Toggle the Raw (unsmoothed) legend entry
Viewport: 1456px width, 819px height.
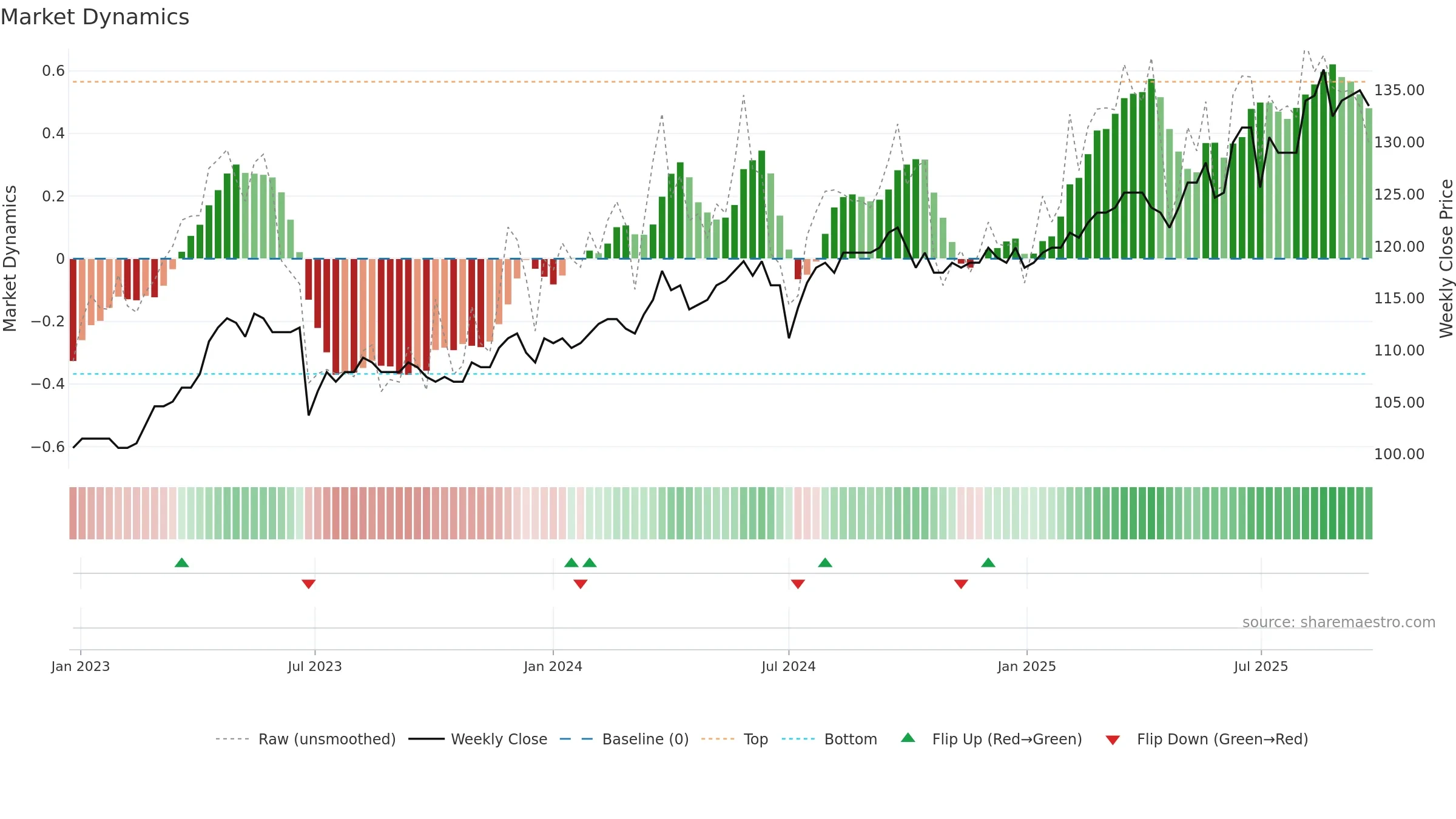[x=305, y=739]
